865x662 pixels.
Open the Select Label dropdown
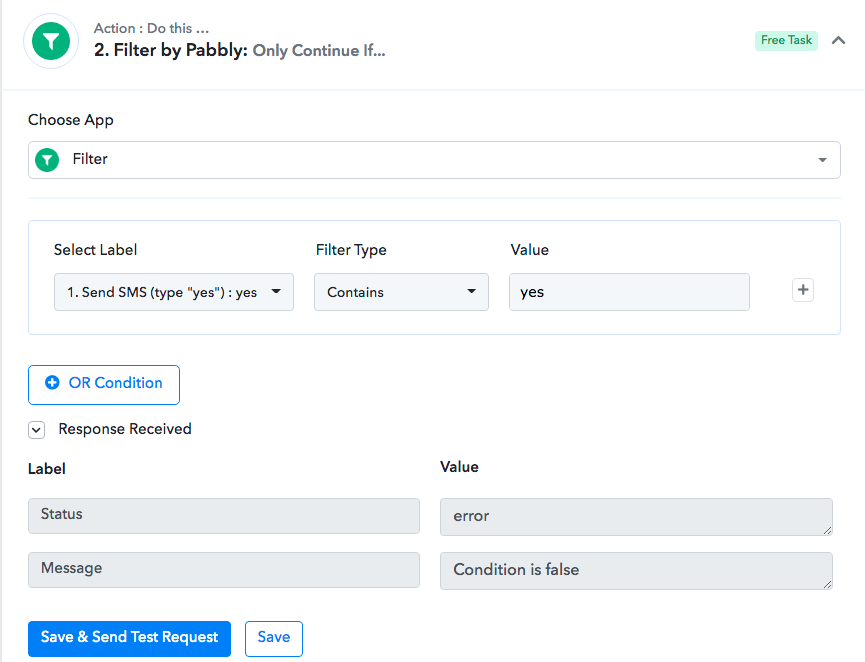174,292
